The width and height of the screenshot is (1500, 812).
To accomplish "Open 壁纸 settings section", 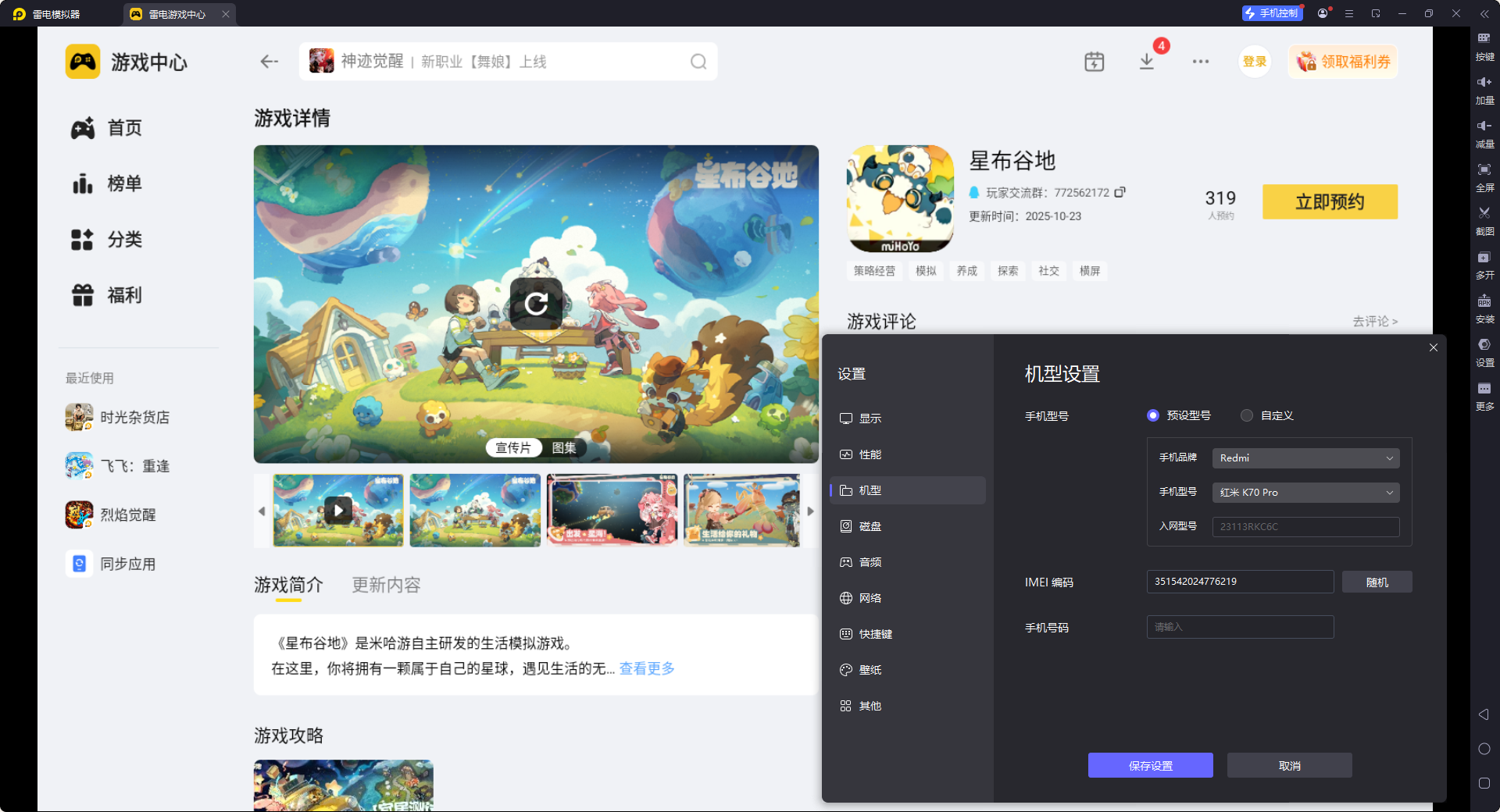I will (908, 670).
